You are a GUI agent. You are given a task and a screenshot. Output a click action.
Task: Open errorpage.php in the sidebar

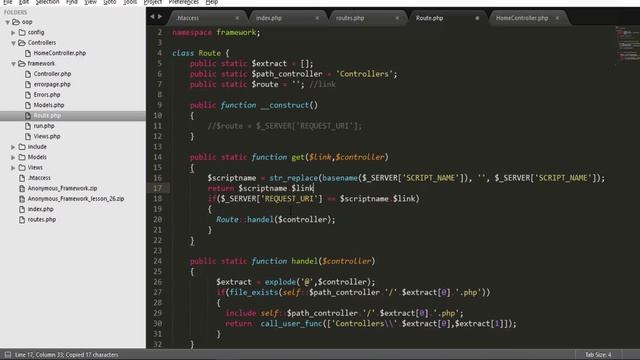[52, 84]
